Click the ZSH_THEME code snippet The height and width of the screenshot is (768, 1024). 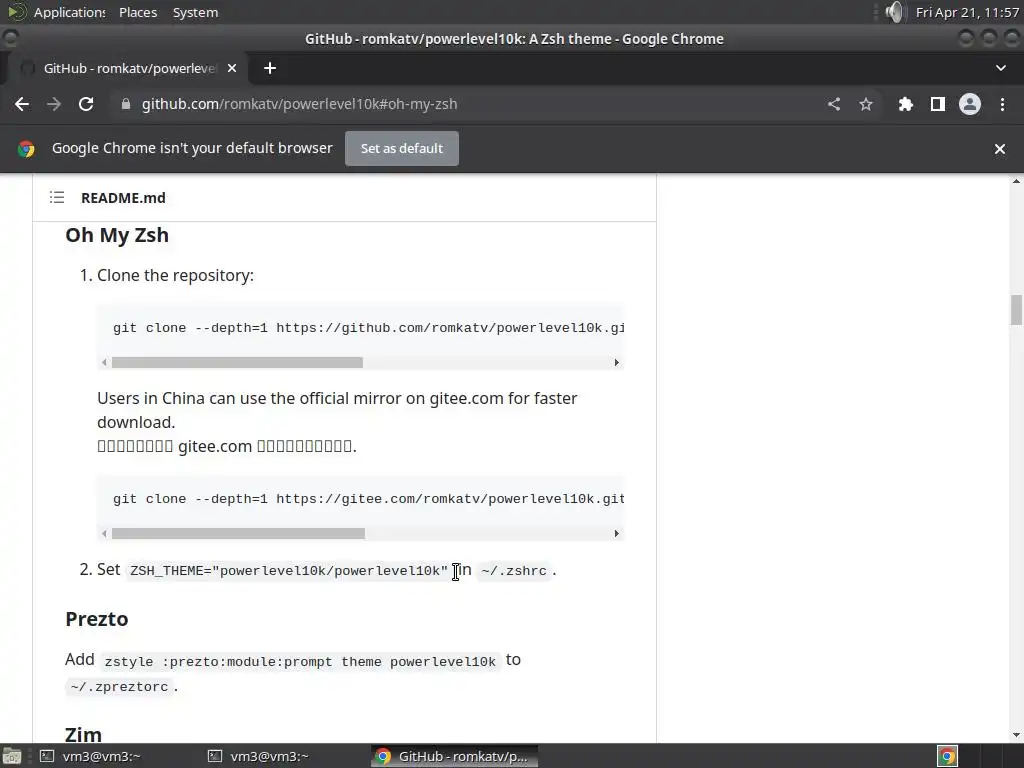(289, 571)
